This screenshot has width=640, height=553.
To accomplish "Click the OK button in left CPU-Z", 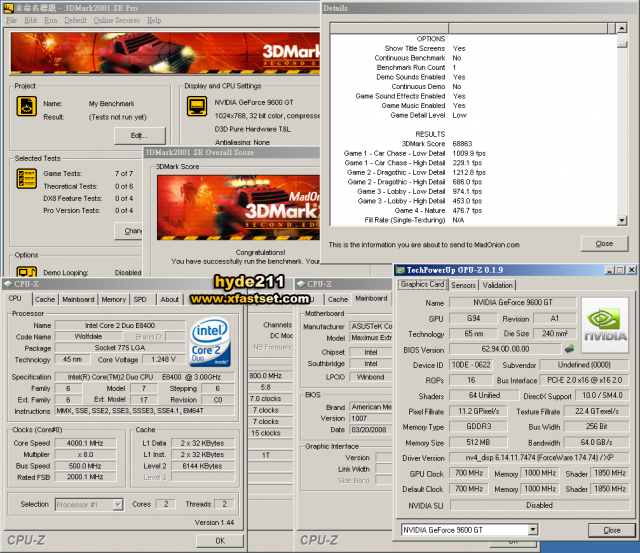I will click(x=220, y=541).
